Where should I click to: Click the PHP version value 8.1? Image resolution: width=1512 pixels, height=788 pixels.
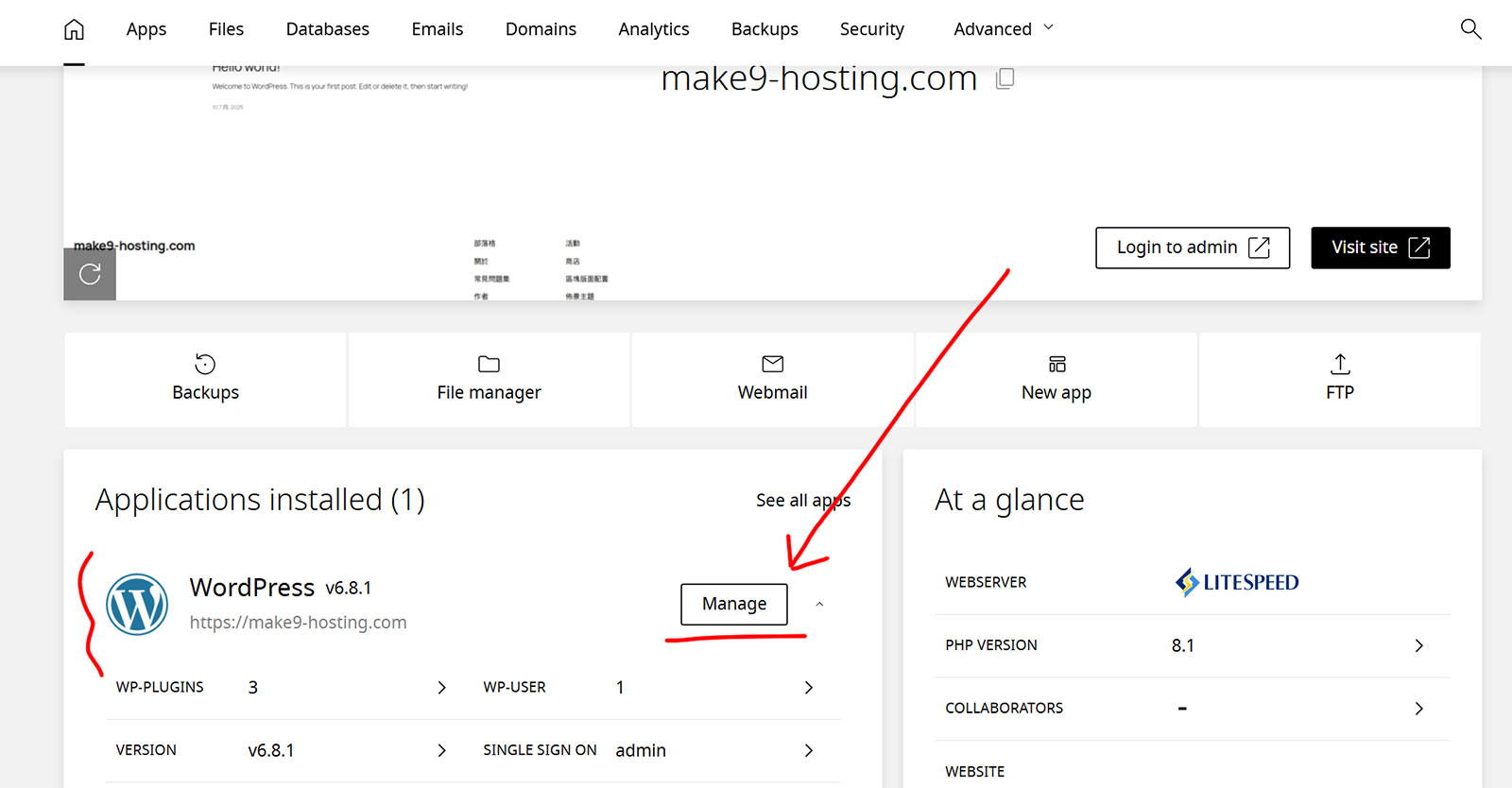click(1183, 645)
